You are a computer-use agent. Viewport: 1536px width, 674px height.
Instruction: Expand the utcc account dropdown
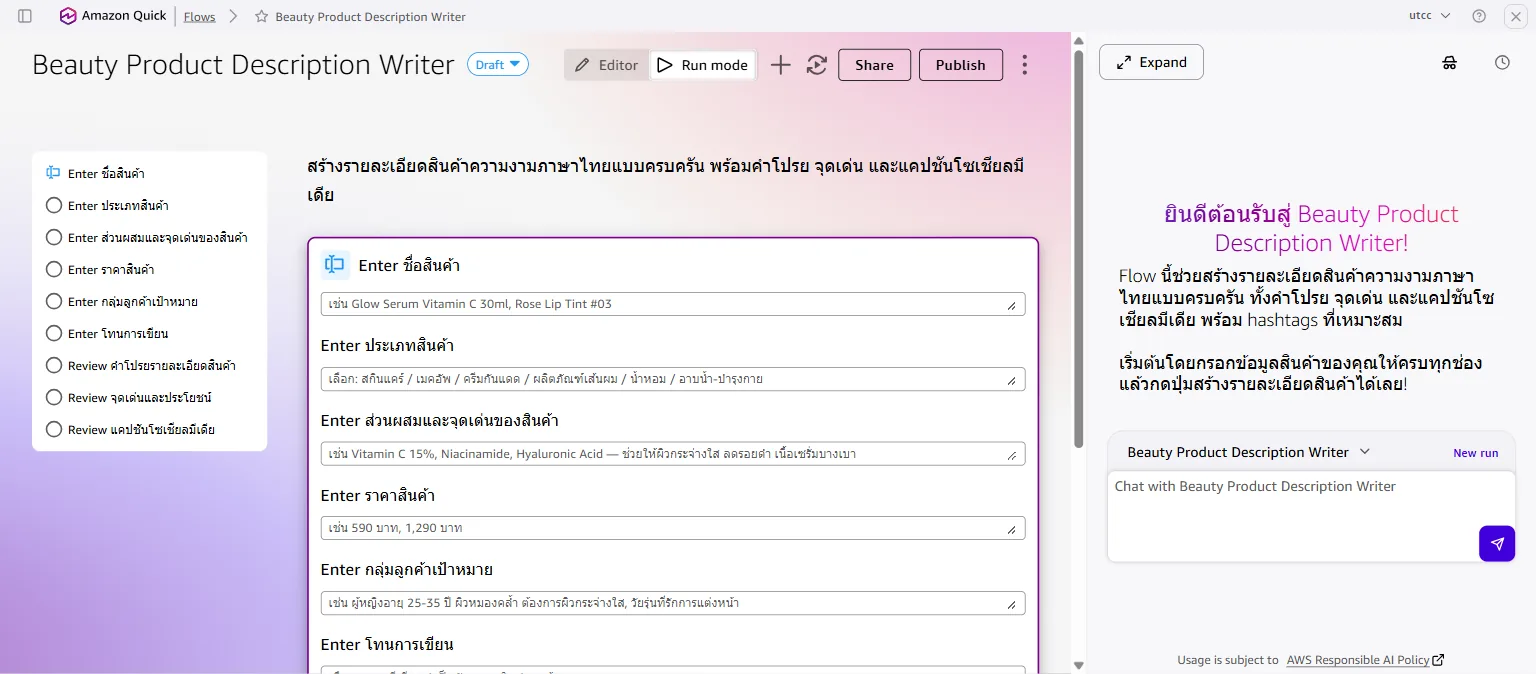(1430, 16)
